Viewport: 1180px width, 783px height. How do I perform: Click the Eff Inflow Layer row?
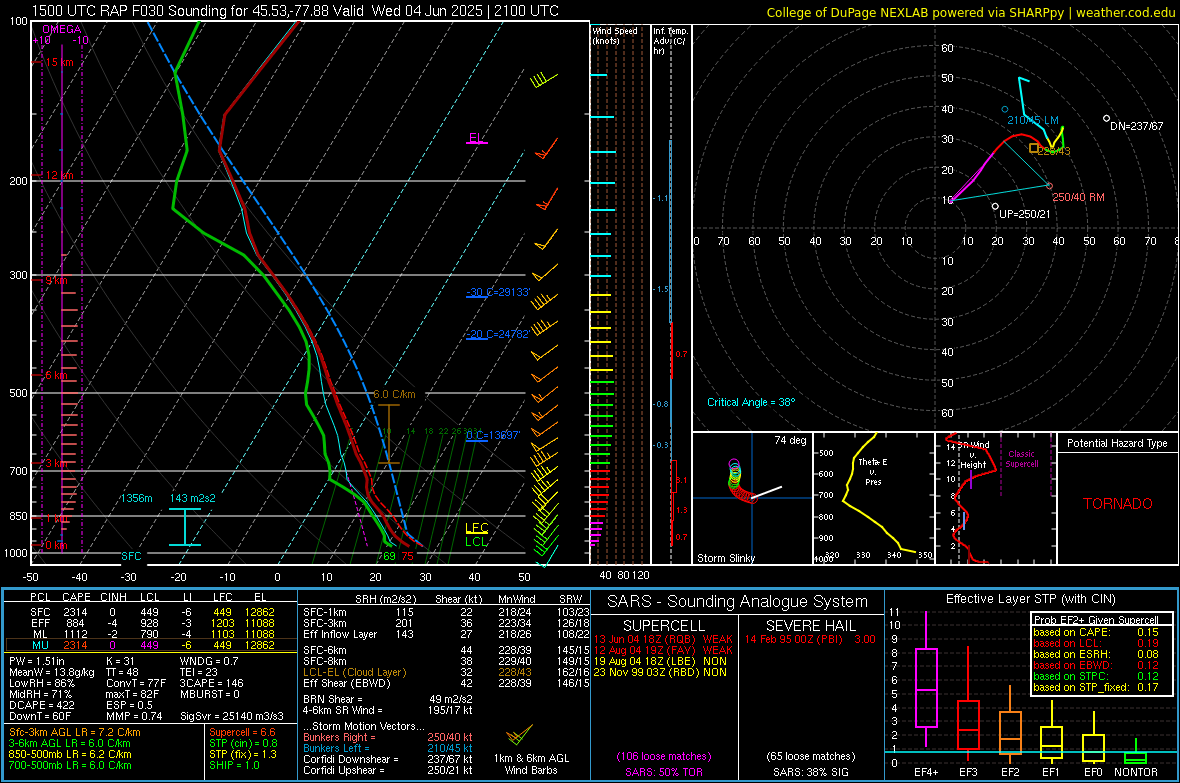tap(446, 634)
